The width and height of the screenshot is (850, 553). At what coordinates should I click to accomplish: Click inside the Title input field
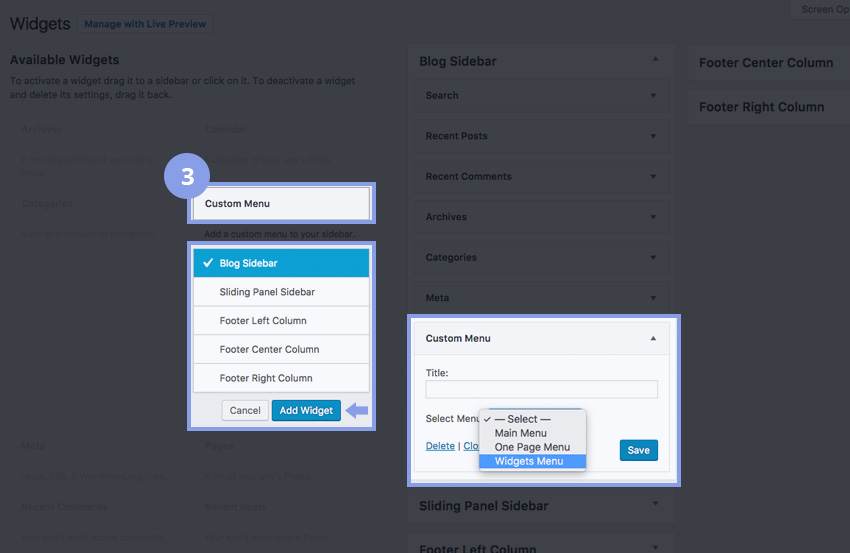coord(541,390)
